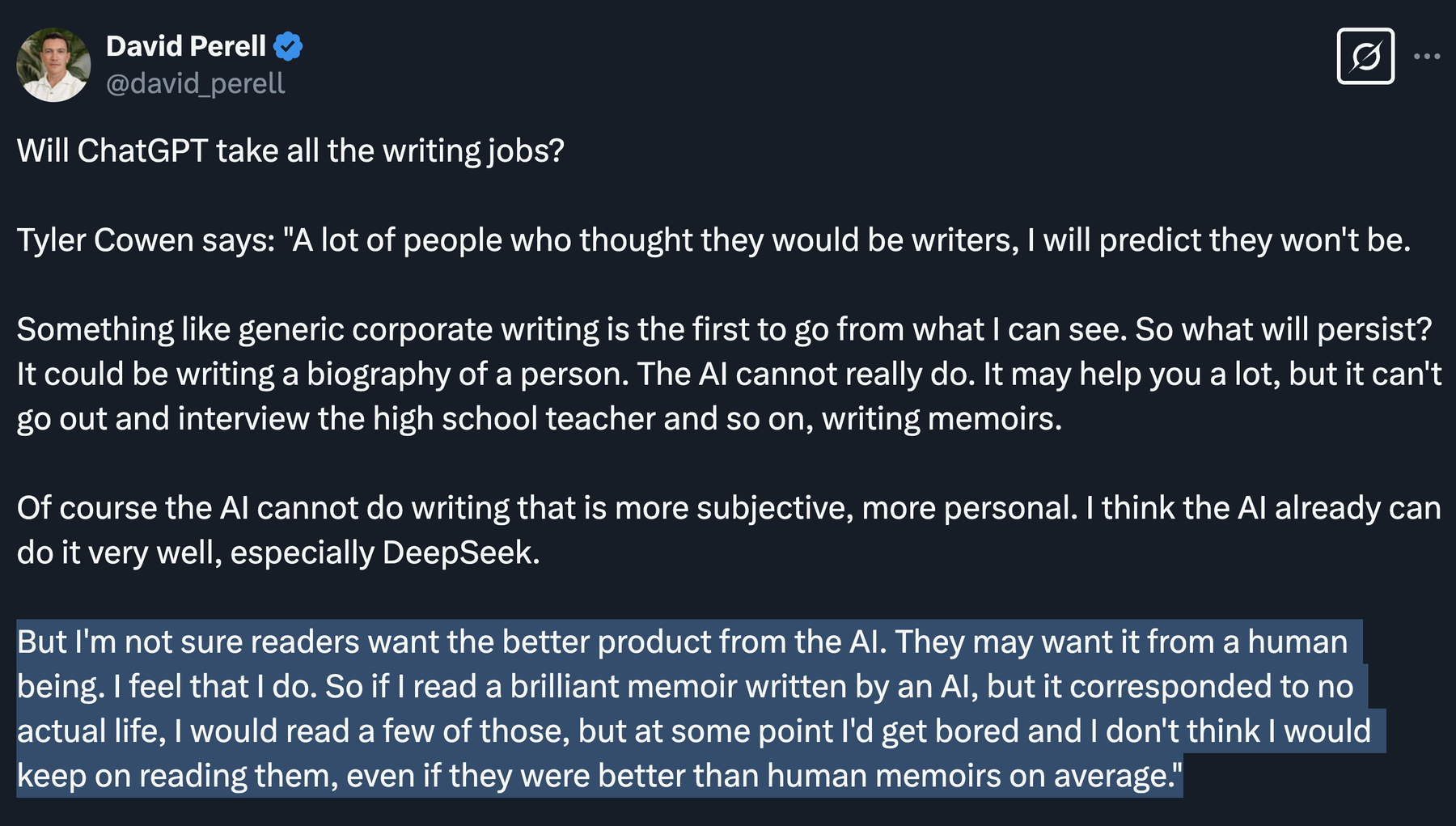The image size is (1456, 826).
Task: Click the phrase 'So what will persist?'
Action: coord(1283,330)
